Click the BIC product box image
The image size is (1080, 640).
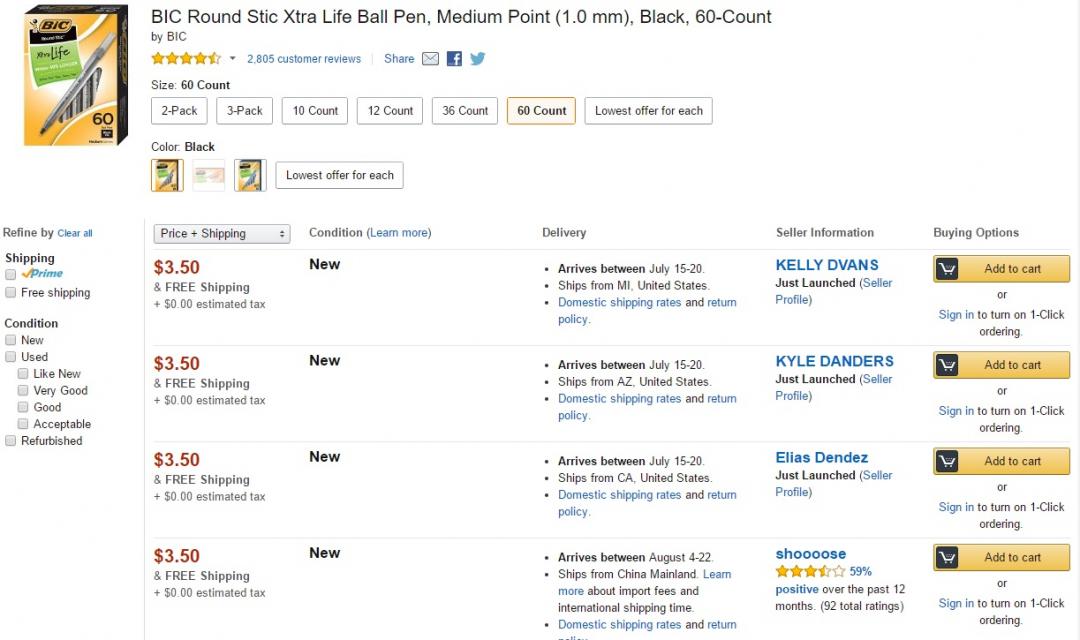76,75
